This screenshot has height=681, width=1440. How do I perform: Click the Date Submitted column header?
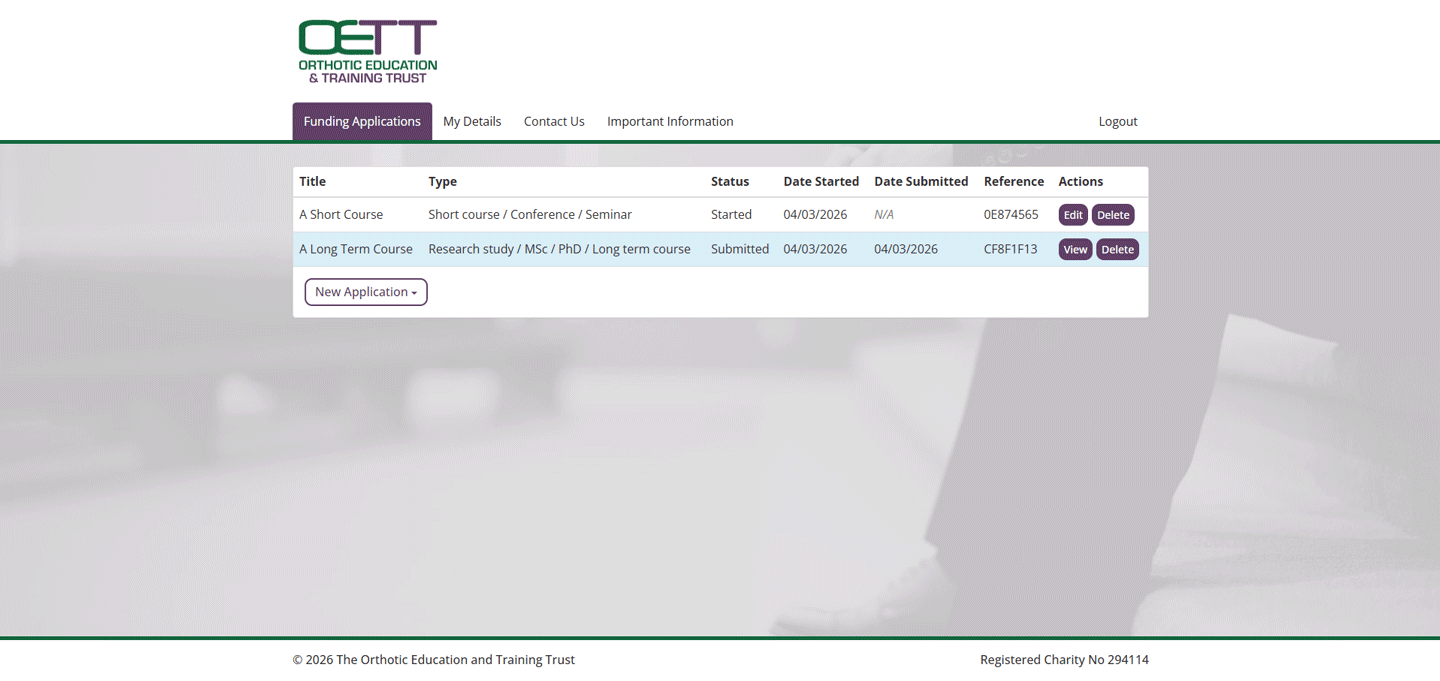[x=920, y=181]
